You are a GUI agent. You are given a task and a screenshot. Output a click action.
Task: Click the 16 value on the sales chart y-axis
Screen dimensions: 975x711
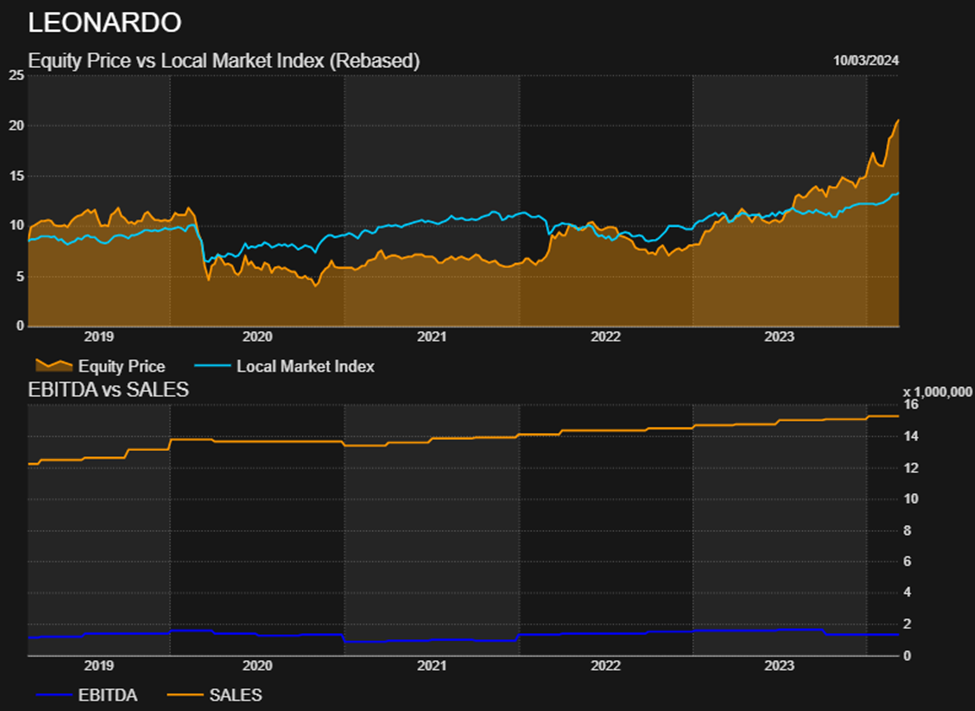[x=911, y=405]
